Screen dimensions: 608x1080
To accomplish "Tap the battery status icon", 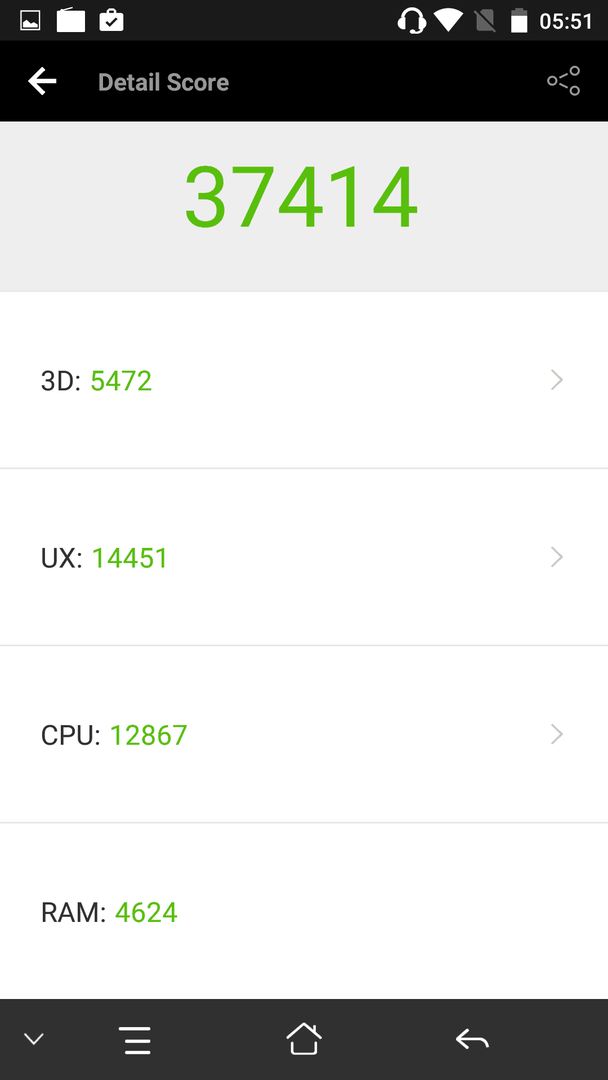I will coord(519,21).
